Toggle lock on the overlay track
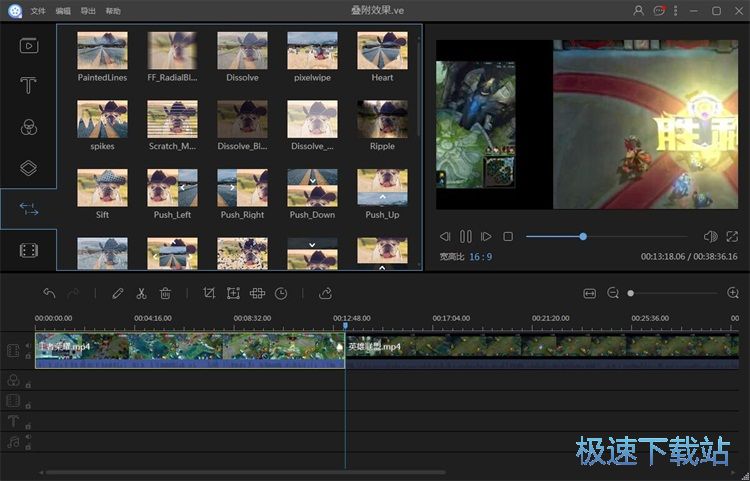750x481 pixels. (28, 405)
